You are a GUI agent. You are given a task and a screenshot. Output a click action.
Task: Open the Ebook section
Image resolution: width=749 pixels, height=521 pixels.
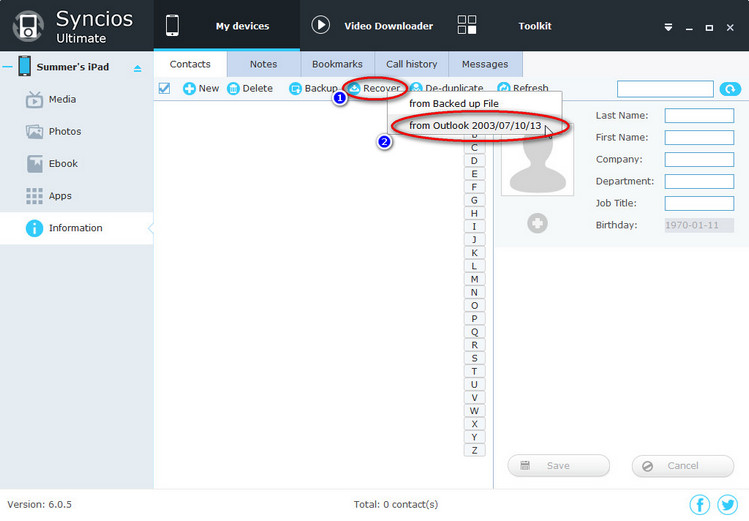coord(63,163)
